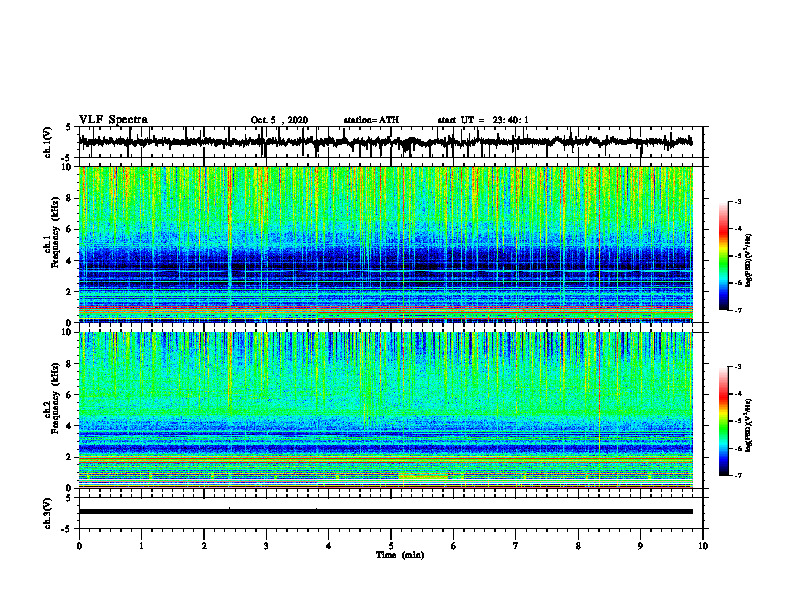Click the ch.2 colorbar '-7' scale label
Viewport: 792px width, 612px height.
click(737, 475)
